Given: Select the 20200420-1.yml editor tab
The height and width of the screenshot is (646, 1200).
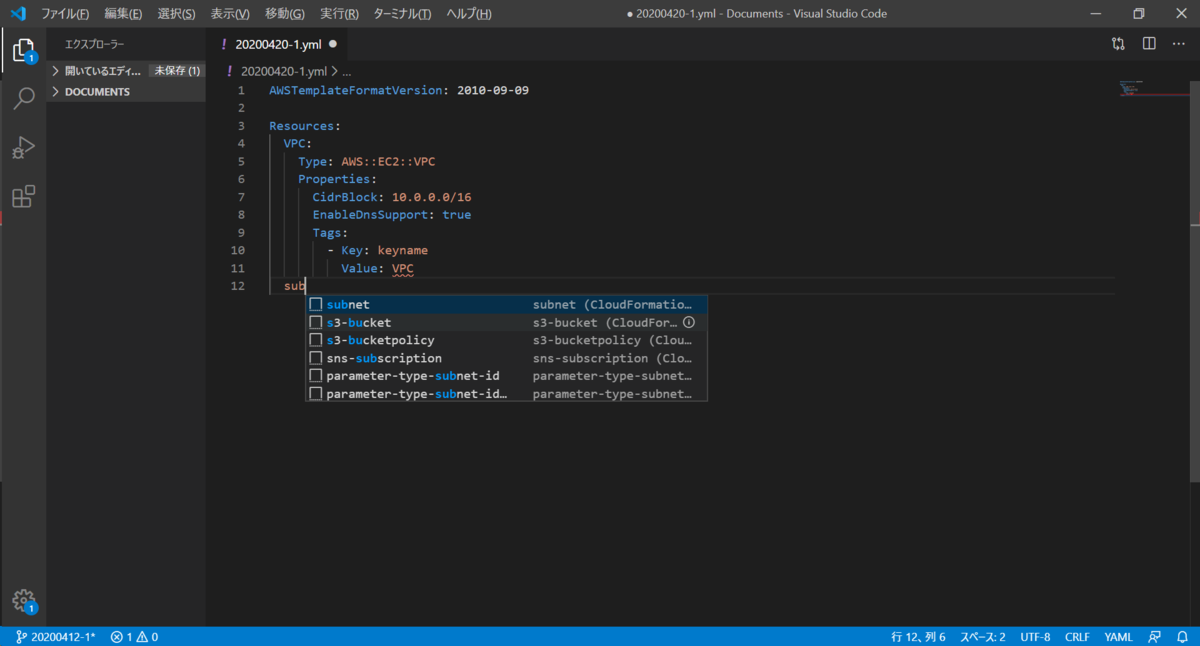Looking at the screenshot, I should [278, 44].
